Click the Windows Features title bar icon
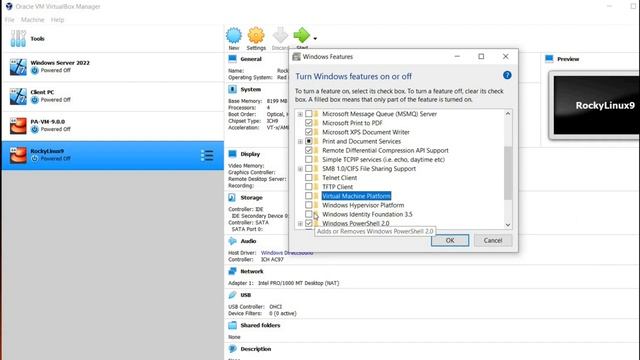The width and height of the screenshot is (640, 360). pos(296,57)
